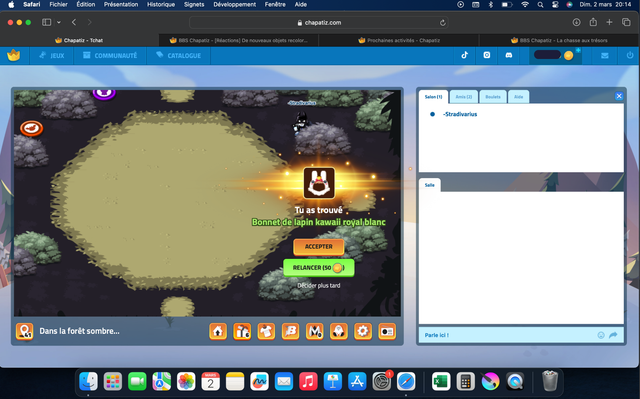Select the Salle chat tab
Screen dimensions: 640x399
point(429,185)
